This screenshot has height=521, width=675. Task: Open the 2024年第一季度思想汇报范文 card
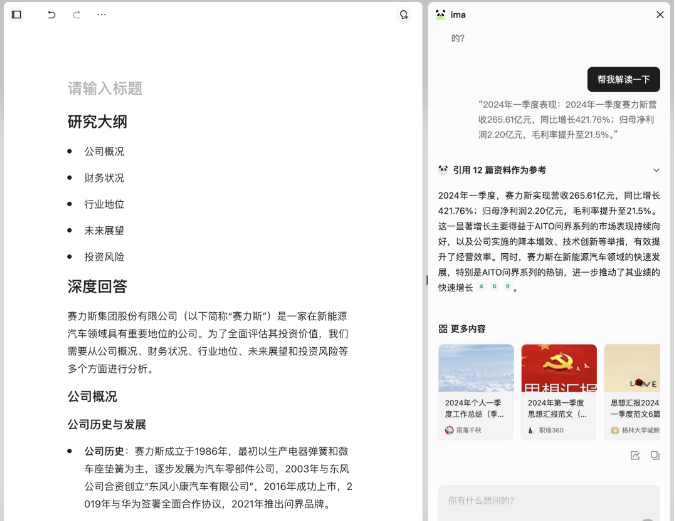click(559, 392)
